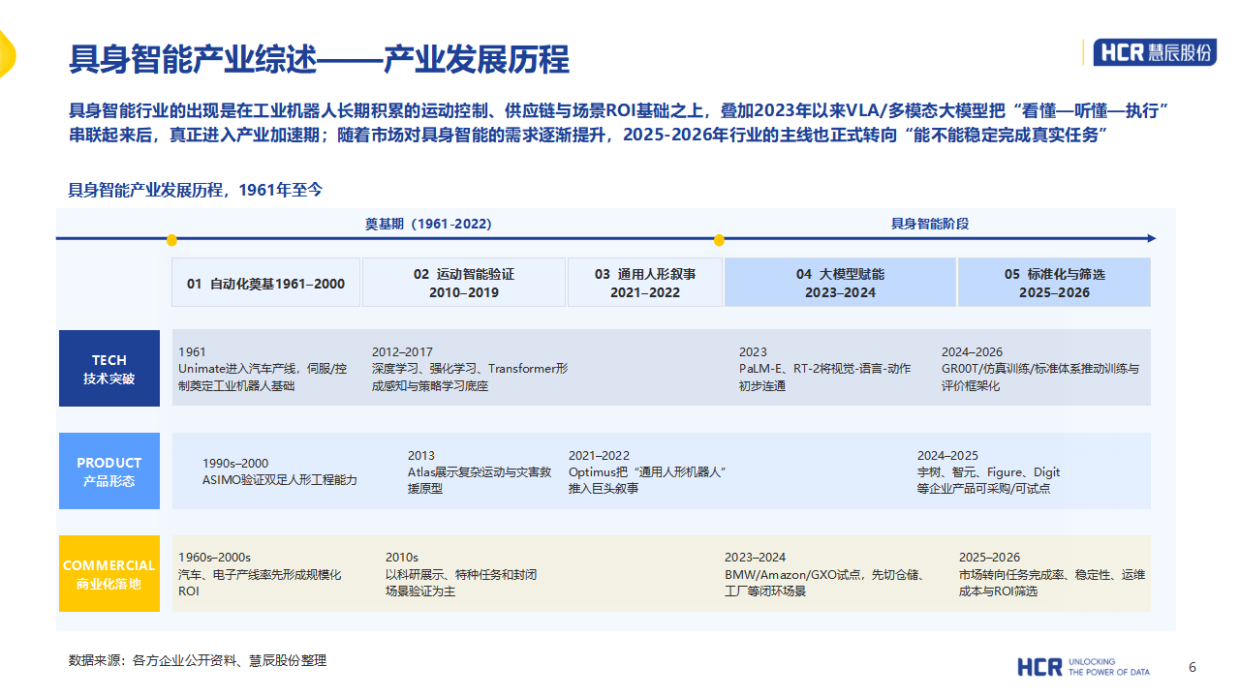Click the 2012–2017 深度学习、强化学习 entry
Screen dimensions: 1240x697
(469, 368)
